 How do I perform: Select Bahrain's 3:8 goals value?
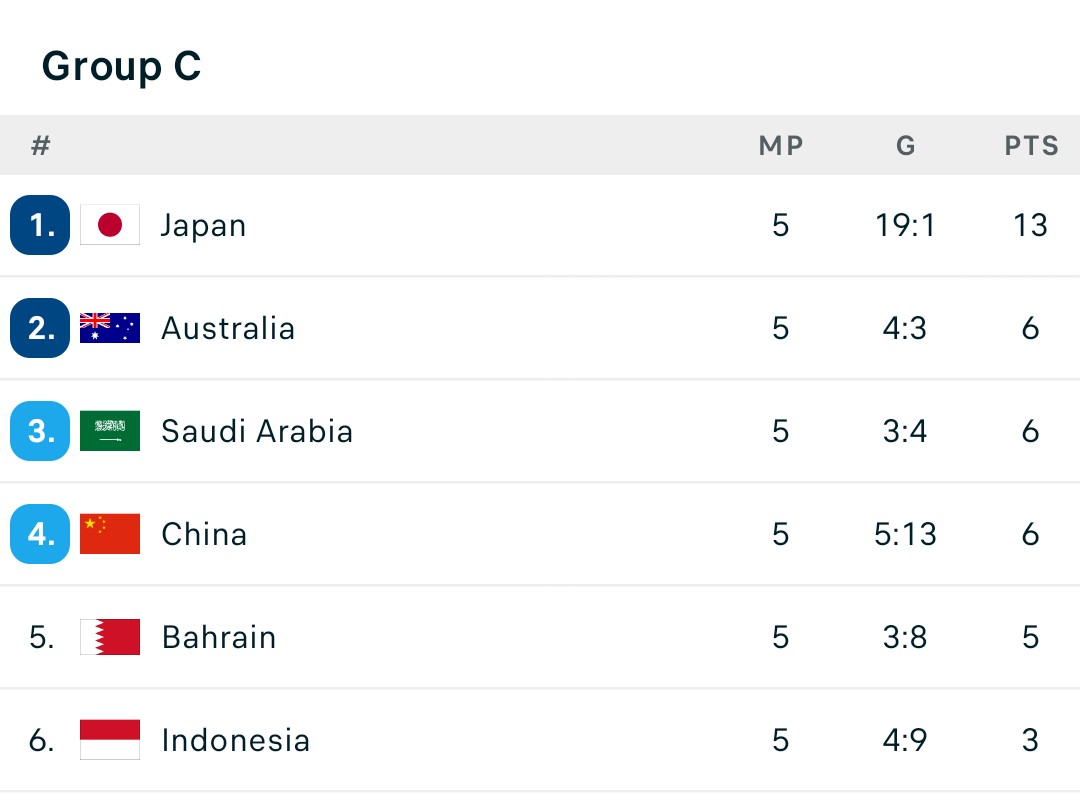(905, 637)
